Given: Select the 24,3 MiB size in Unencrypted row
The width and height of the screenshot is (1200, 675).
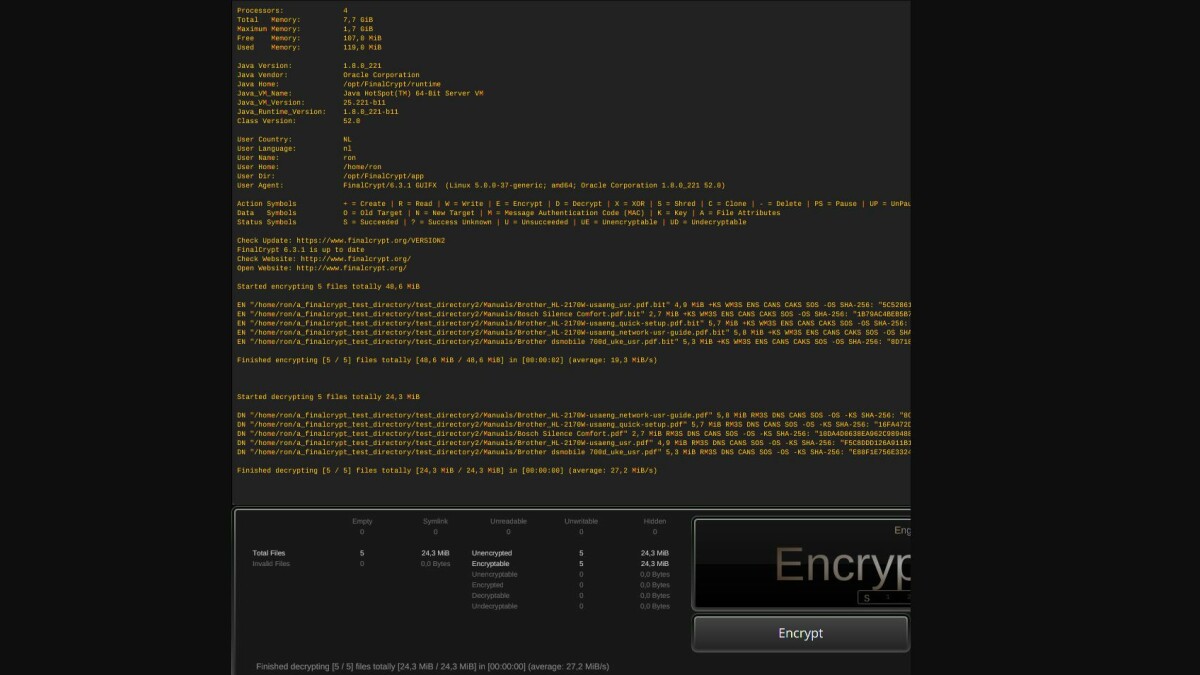Looking at the screenshot, I should (655, 553).
